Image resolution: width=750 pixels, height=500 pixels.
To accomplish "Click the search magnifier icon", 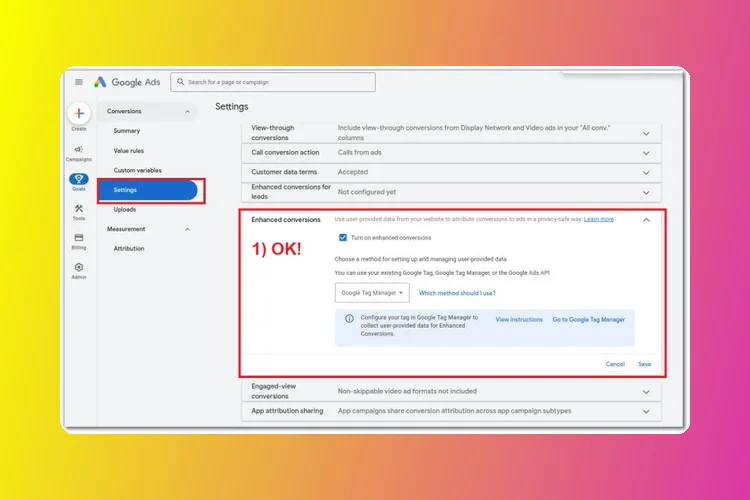I will point(180,82).
